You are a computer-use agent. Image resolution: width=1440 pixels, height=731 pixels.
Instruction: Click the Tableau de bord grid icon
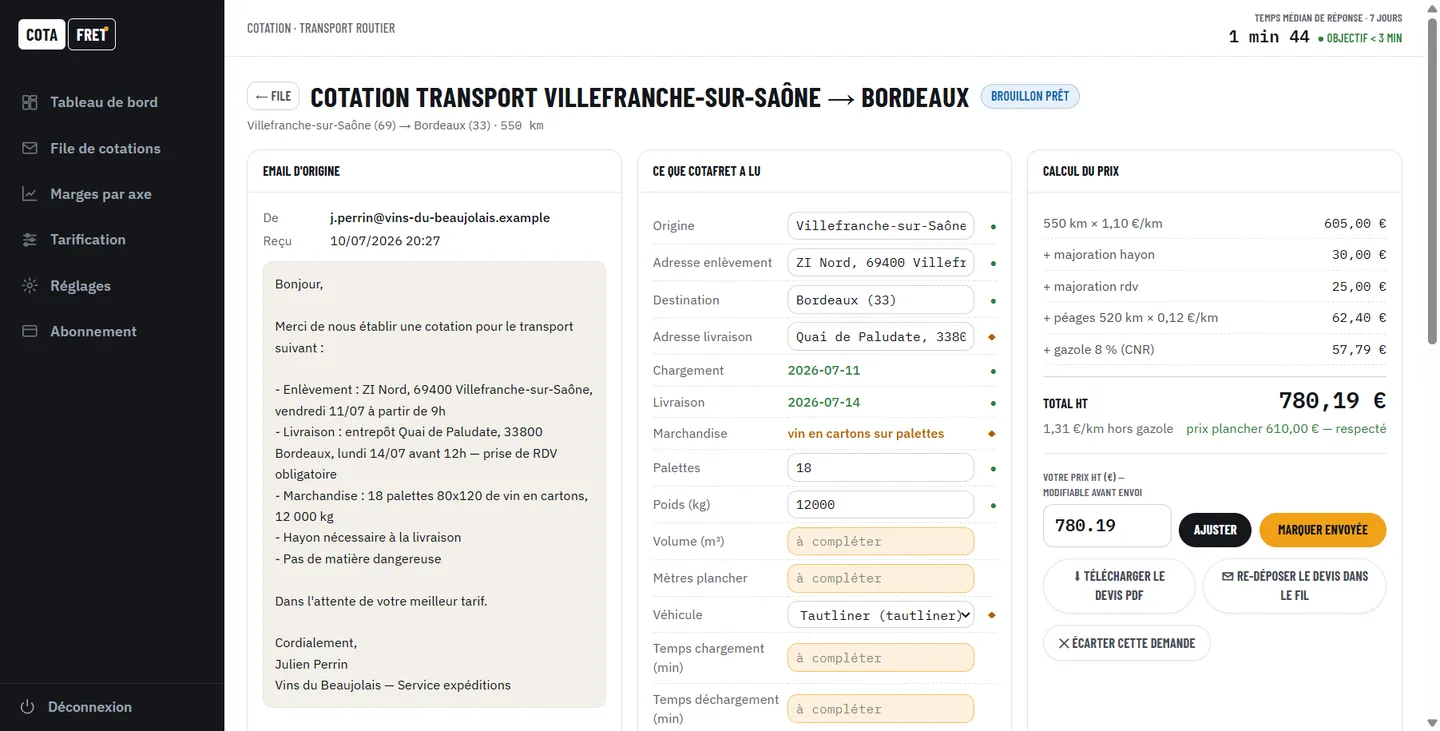coord(30,102)
